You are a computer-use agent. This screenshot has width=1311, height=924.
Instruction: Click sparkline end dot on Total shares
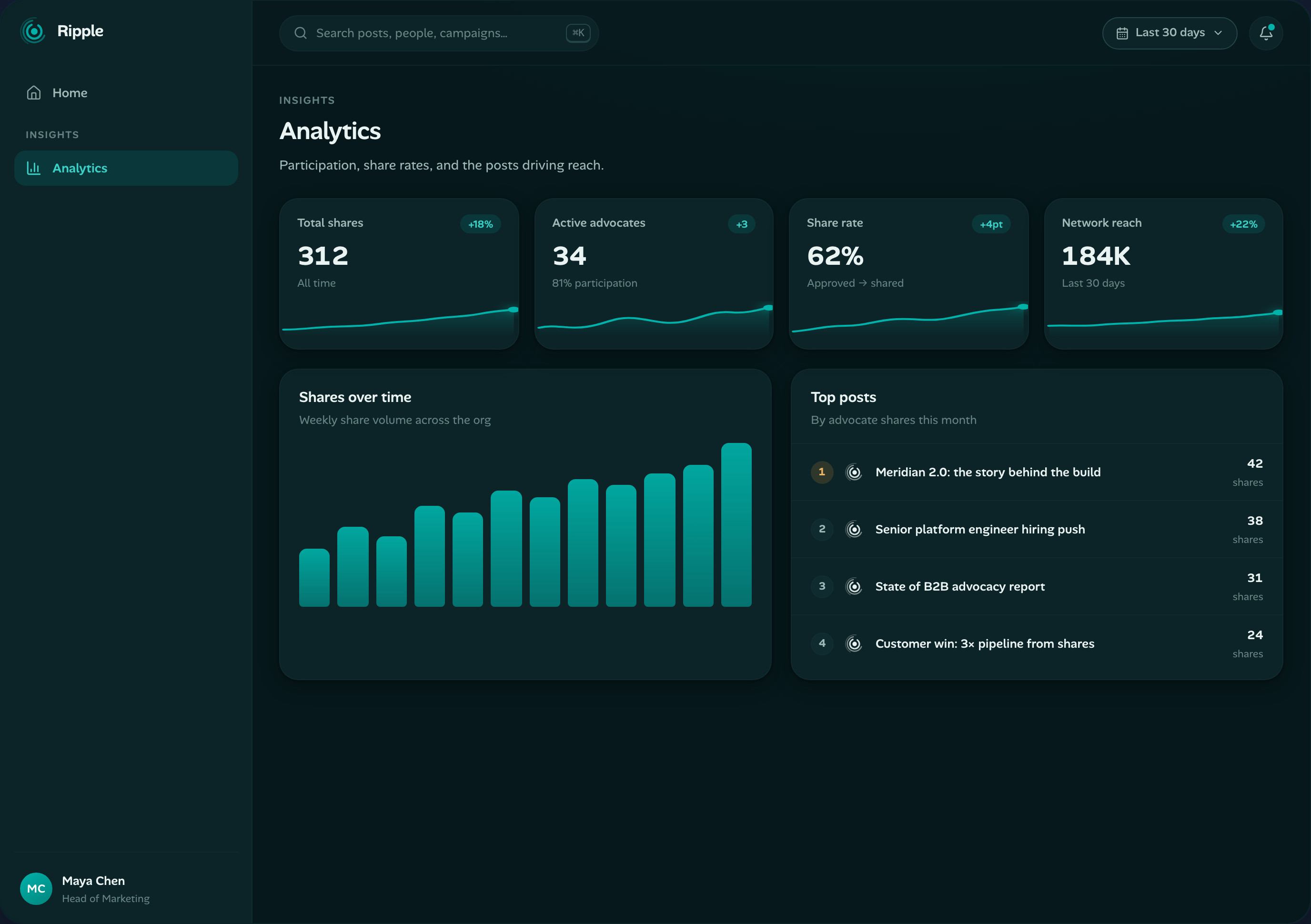pyautogui.click(x=514, y=309)
